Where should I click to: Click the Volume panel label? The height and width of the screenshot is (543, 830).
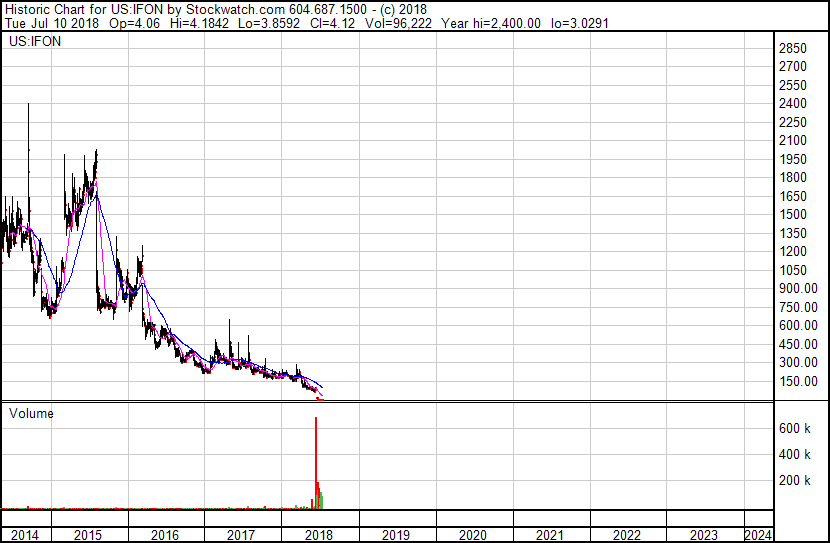click(31, 413)
